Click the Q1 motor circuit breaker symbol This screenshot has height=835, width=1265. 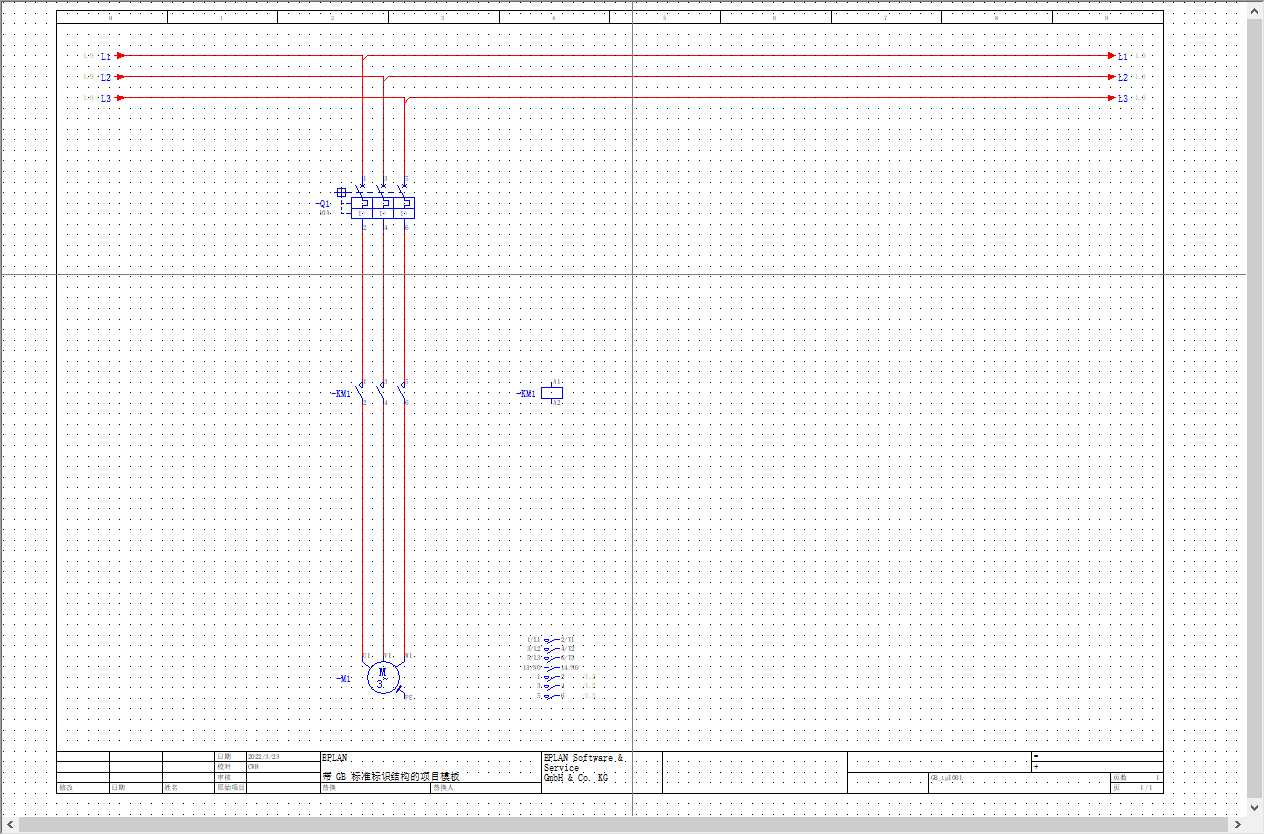tap(383, 207)
